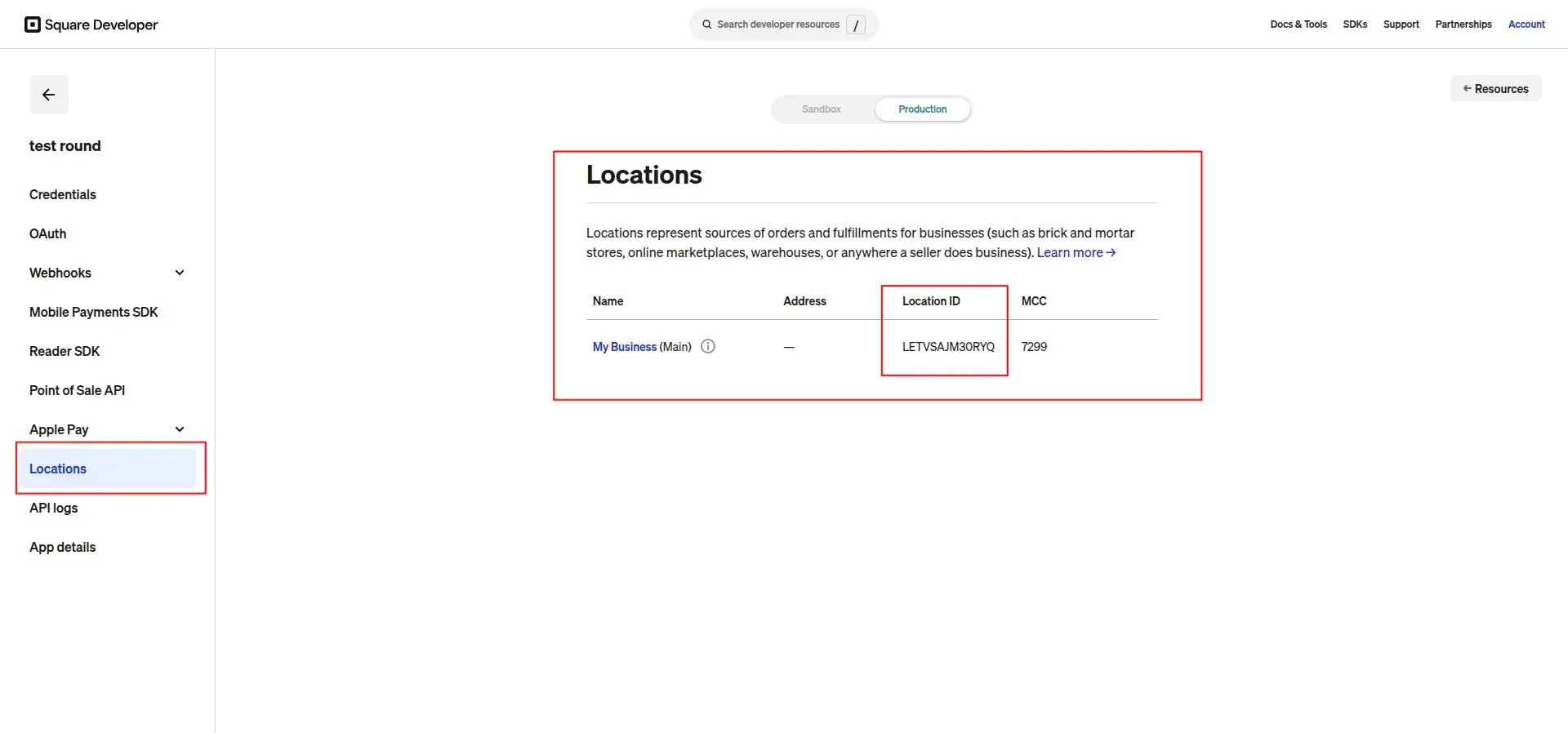Open the My Business location link

(x=625, y=347)
